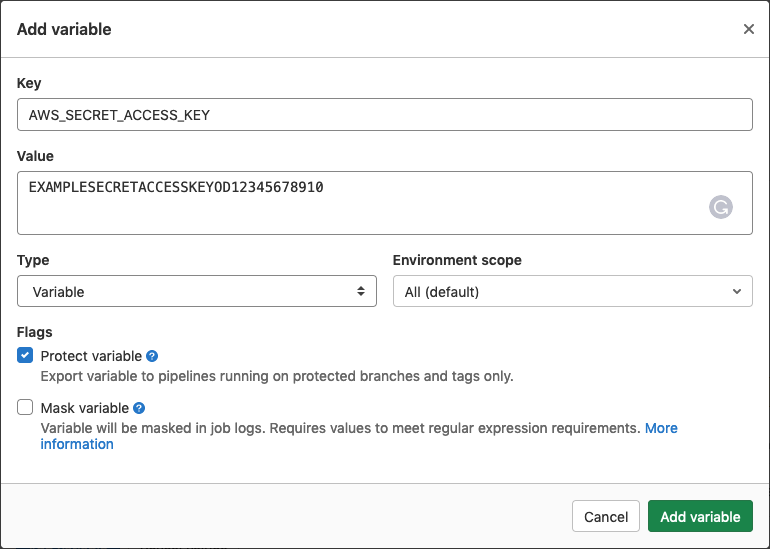Viewport: 770px width, 549px height.
Task: Click the Value text area
Action: (385, 203)
